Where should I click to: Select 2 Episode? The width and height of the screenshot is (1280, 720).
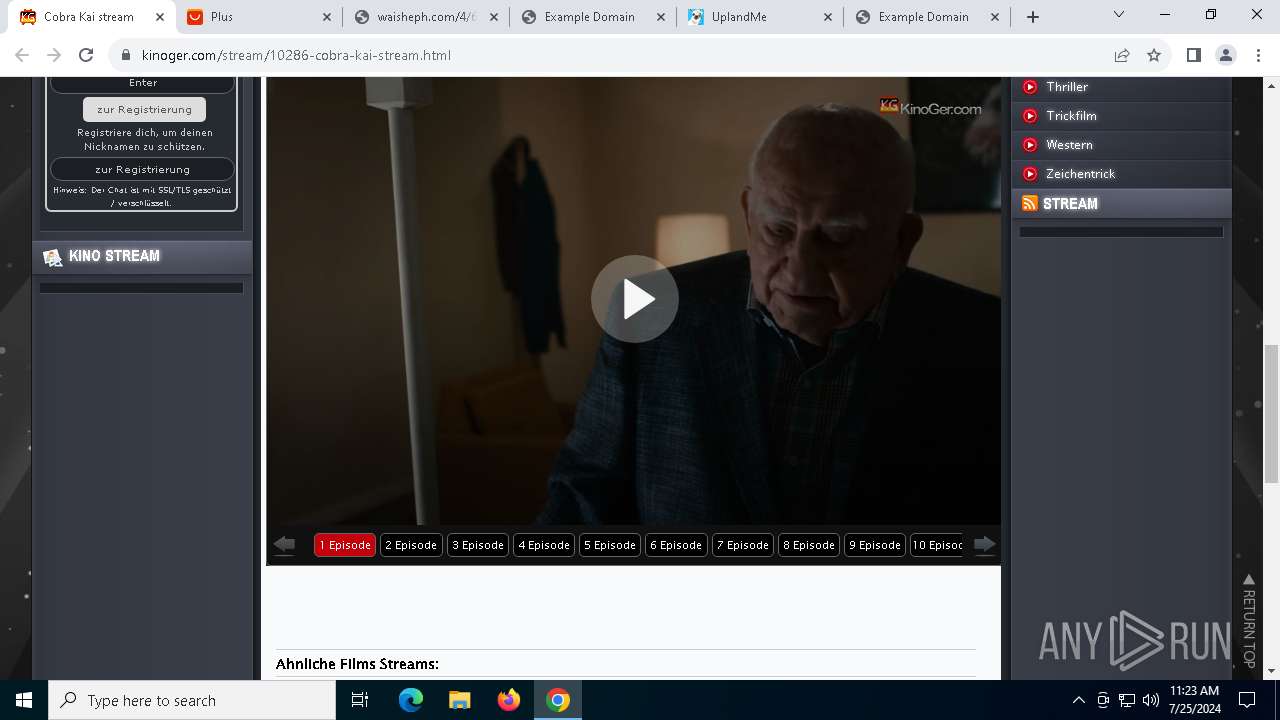[x=411, y=545]
